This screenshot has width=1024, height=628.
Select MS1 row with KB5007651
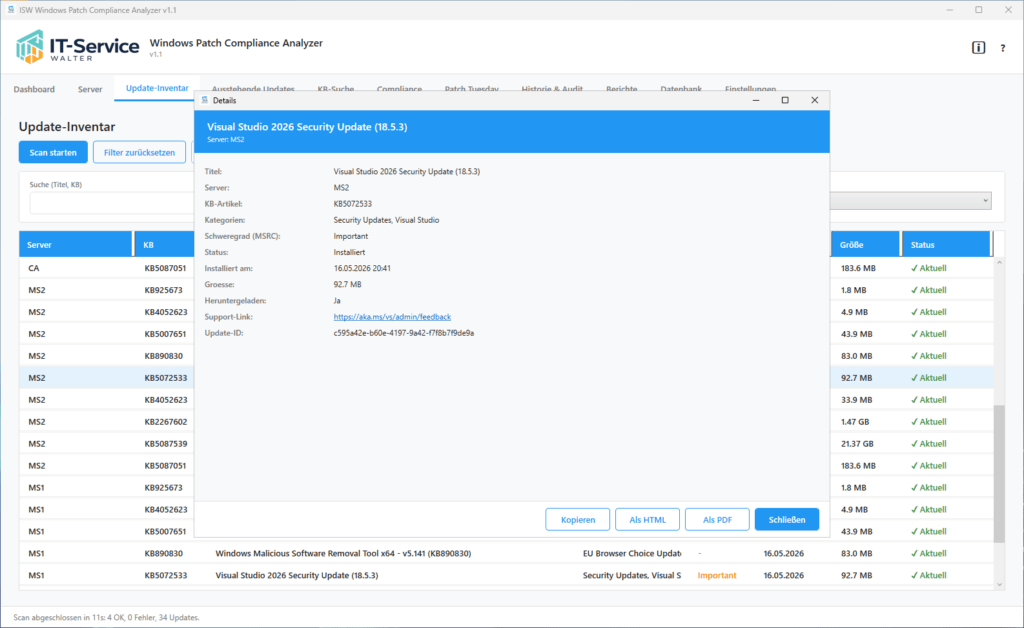(107, 531)
